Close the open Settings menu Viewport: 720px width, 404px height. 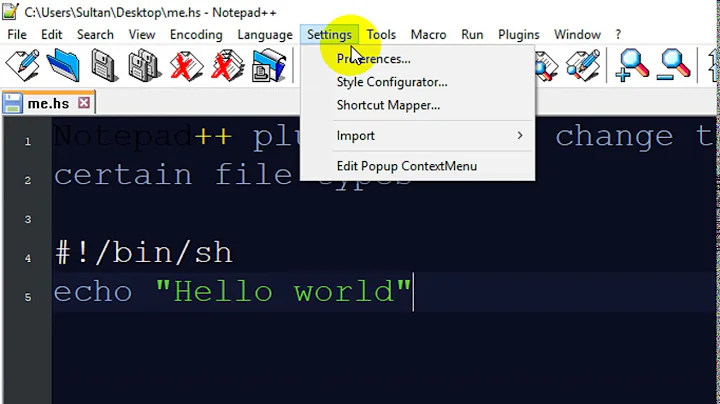(329, 34)
